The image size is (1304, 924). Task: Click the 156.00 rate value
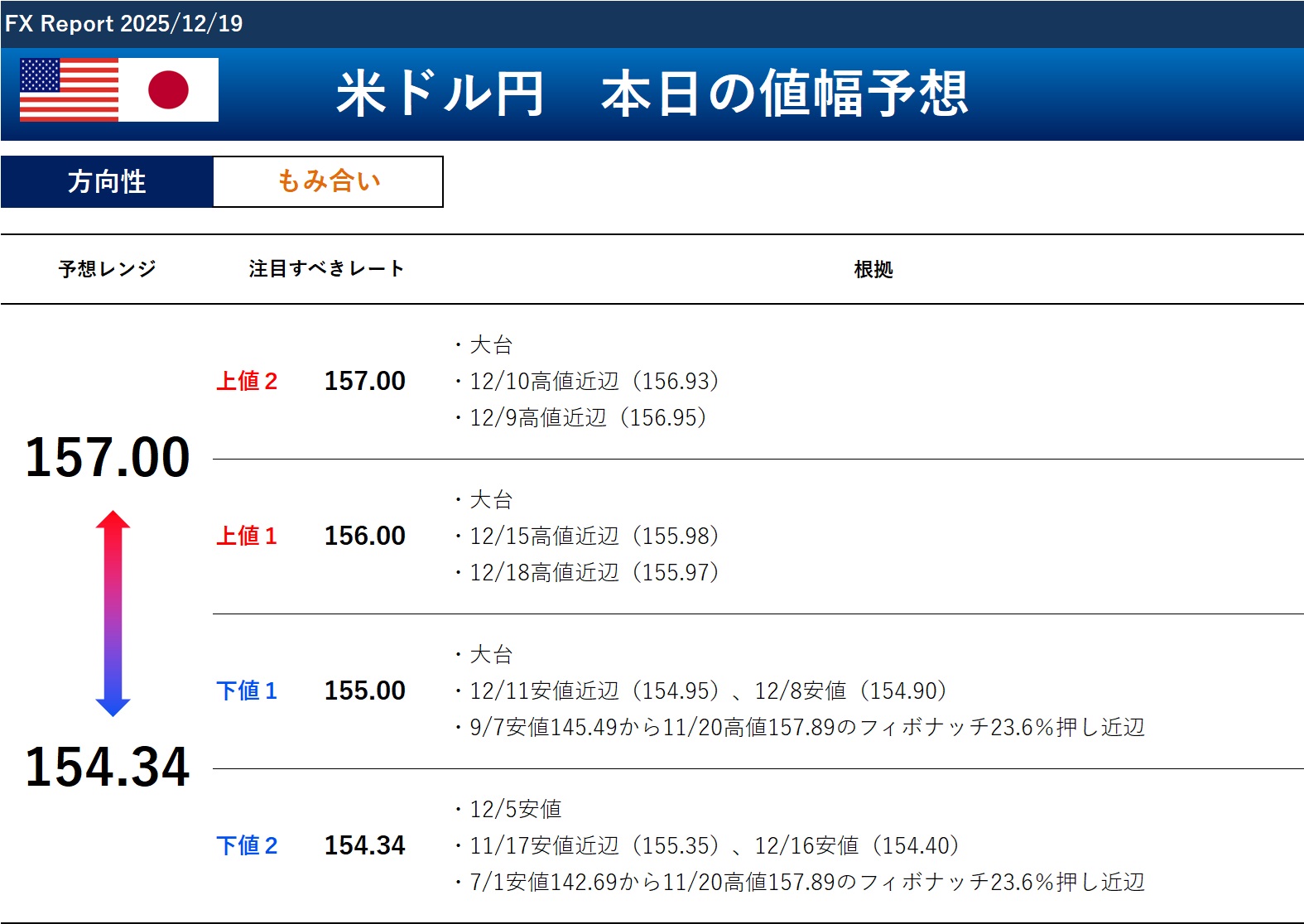coord(364,536)
